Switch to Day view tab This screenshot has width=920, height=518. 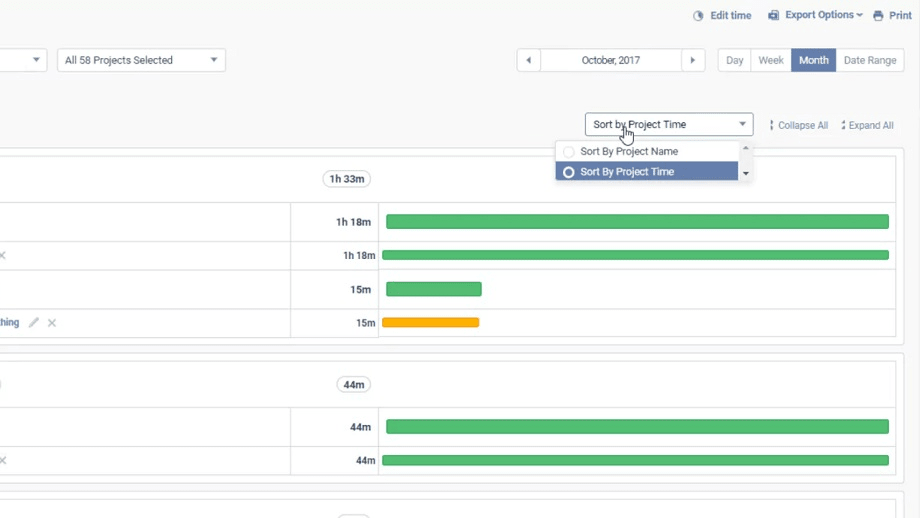pyautogui.click(x=735, y=60)
